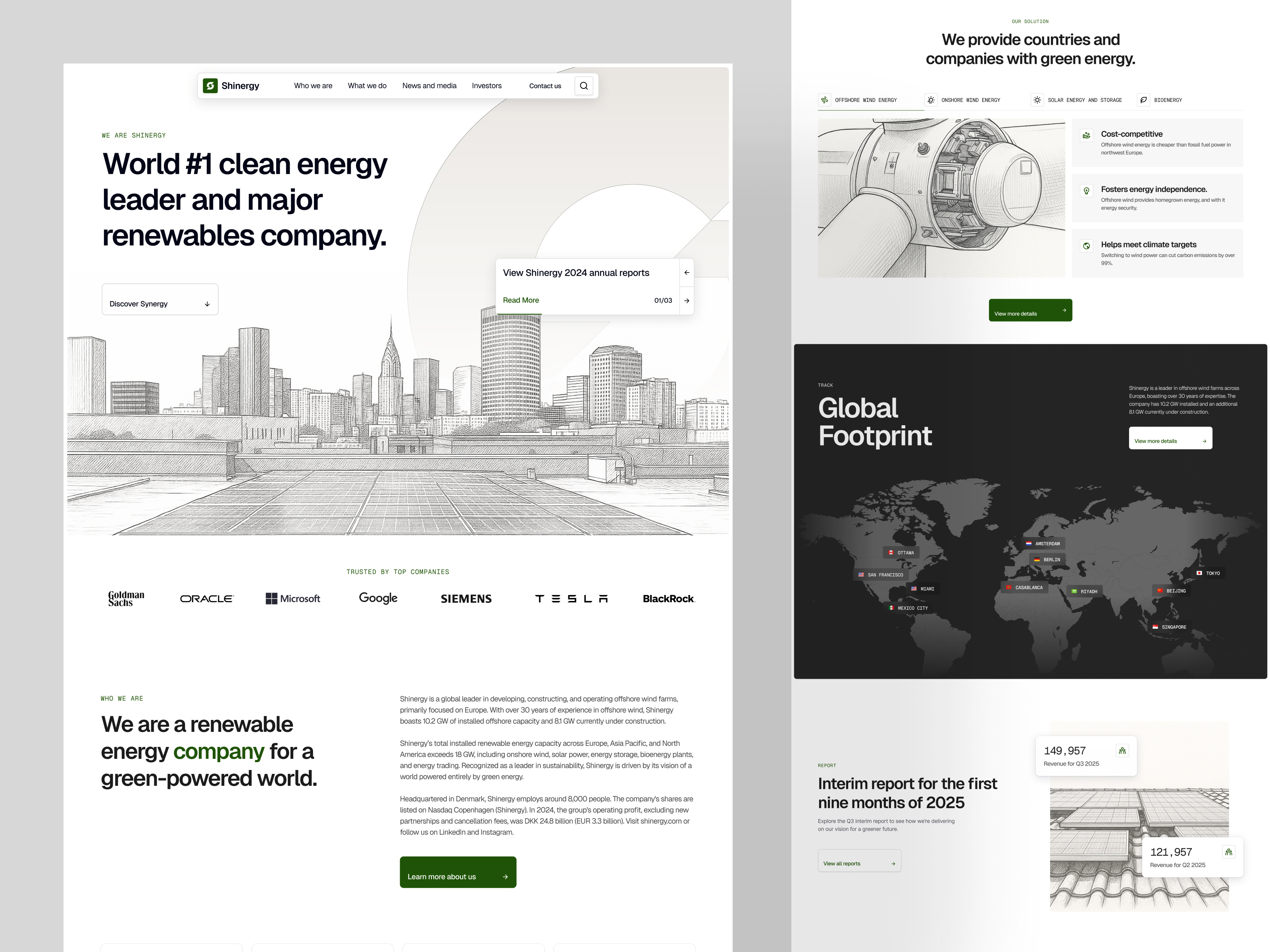This screenshot has height=952, width=1270.
Task: Click the offshore wind energy tab icon
Action: pos(825,99)
